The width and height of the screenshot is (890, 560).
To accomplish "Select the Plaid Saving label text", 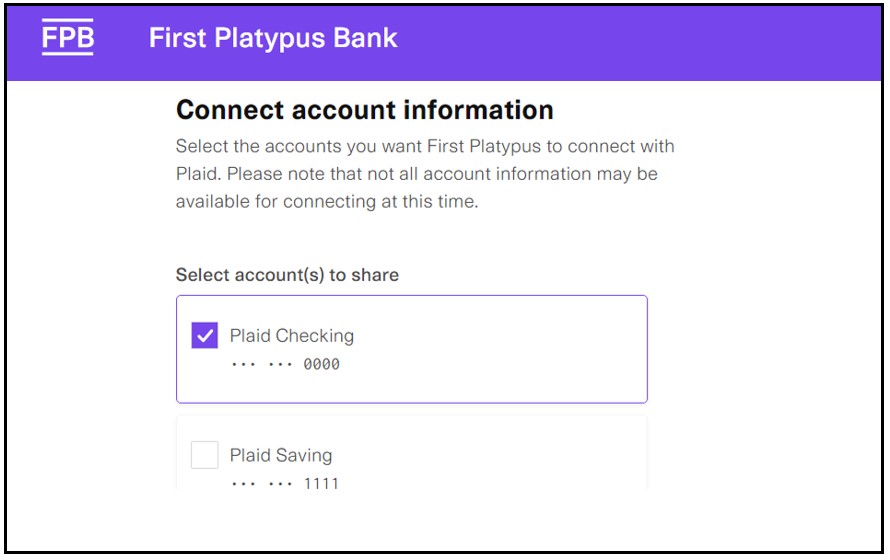I will [x=281, y=455].
